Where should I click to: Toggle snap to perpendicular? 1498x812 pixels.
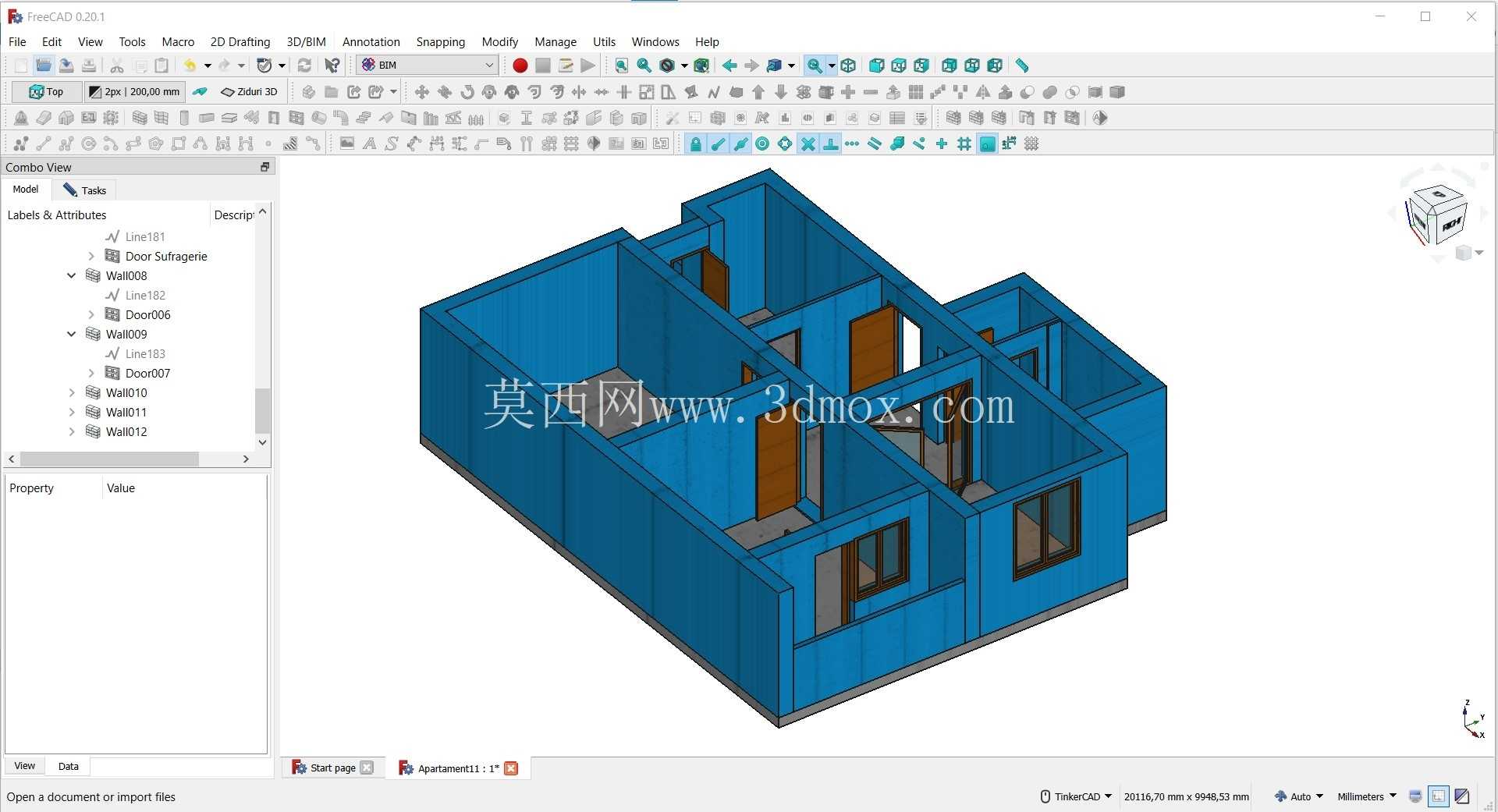point(830,144)
